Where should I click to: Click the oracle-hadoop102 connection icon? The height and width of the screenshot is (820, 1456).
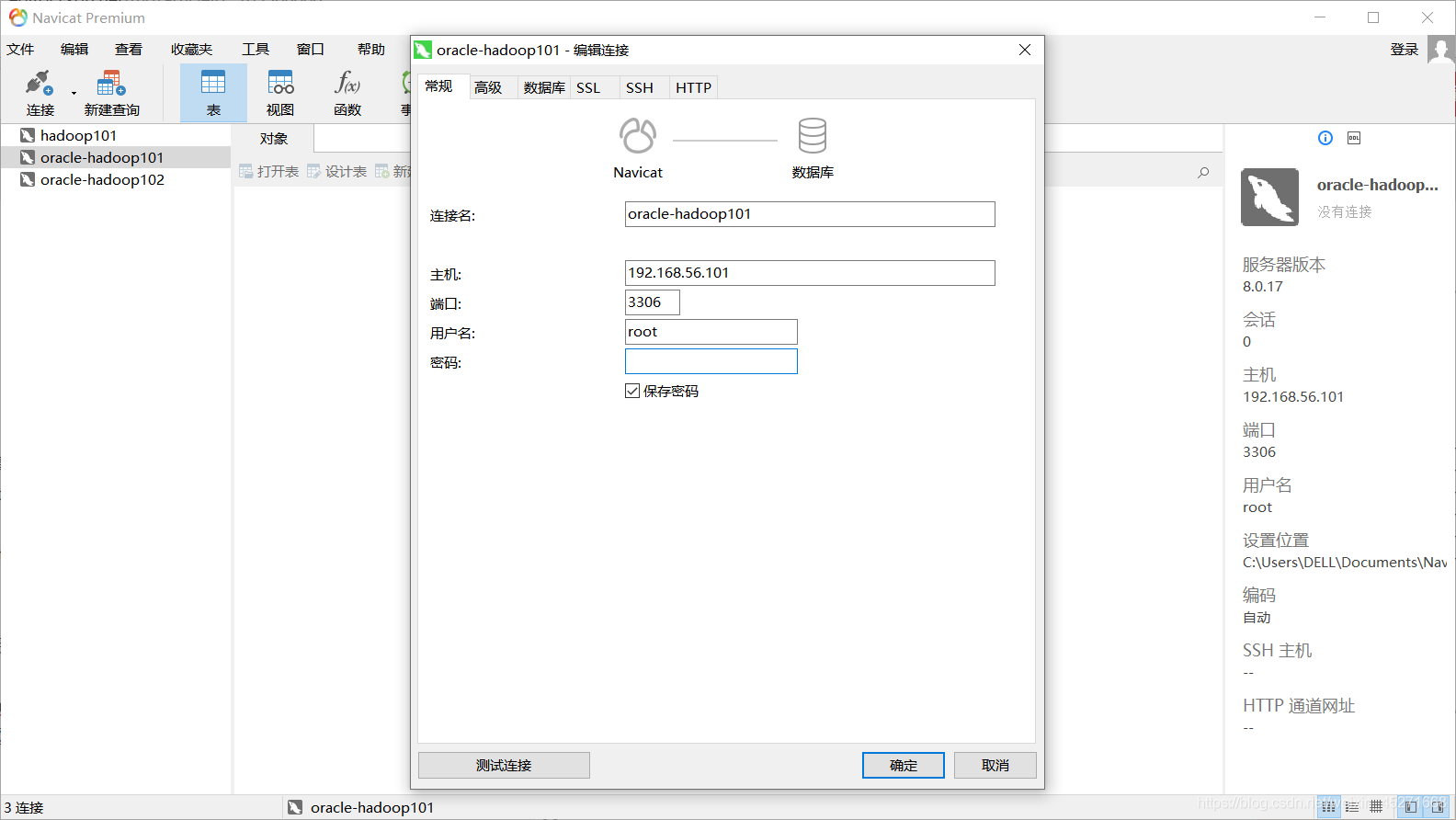28,179
